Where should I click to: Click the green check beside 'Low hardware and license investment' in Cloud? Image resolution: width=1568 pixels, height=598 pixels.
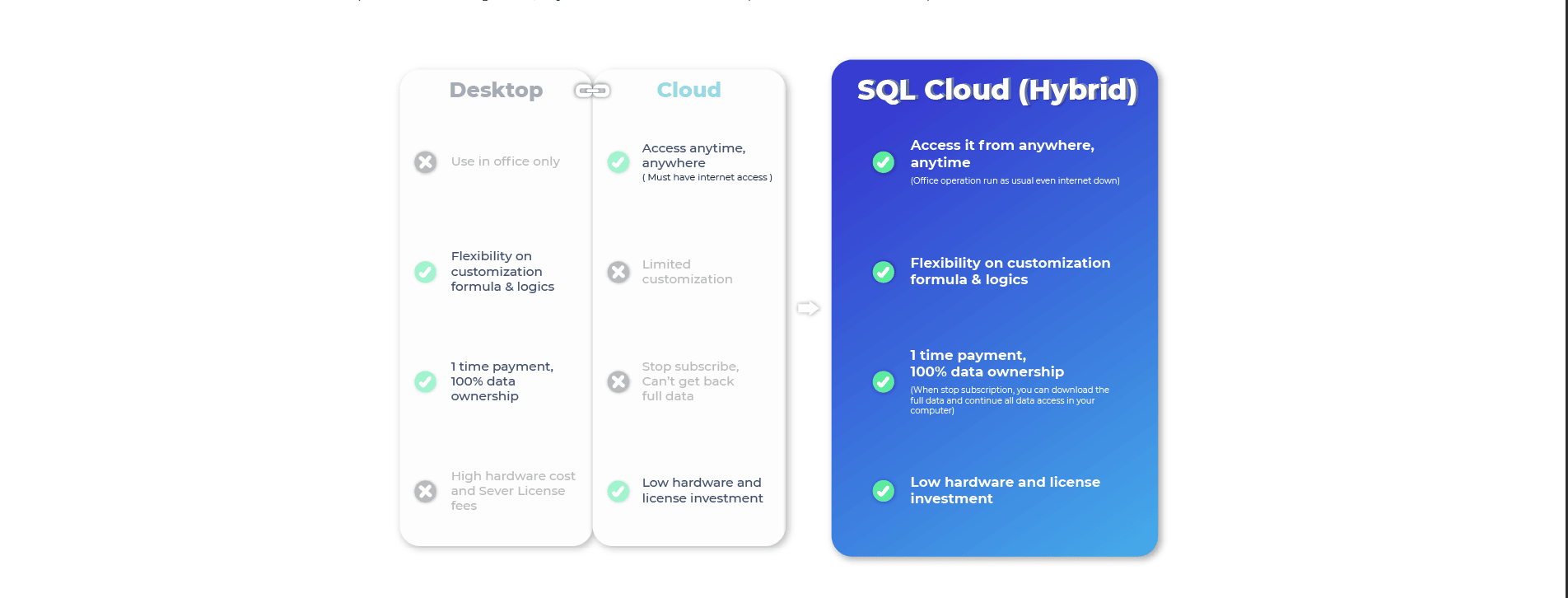pyautogui.click(x=618, y=492)
